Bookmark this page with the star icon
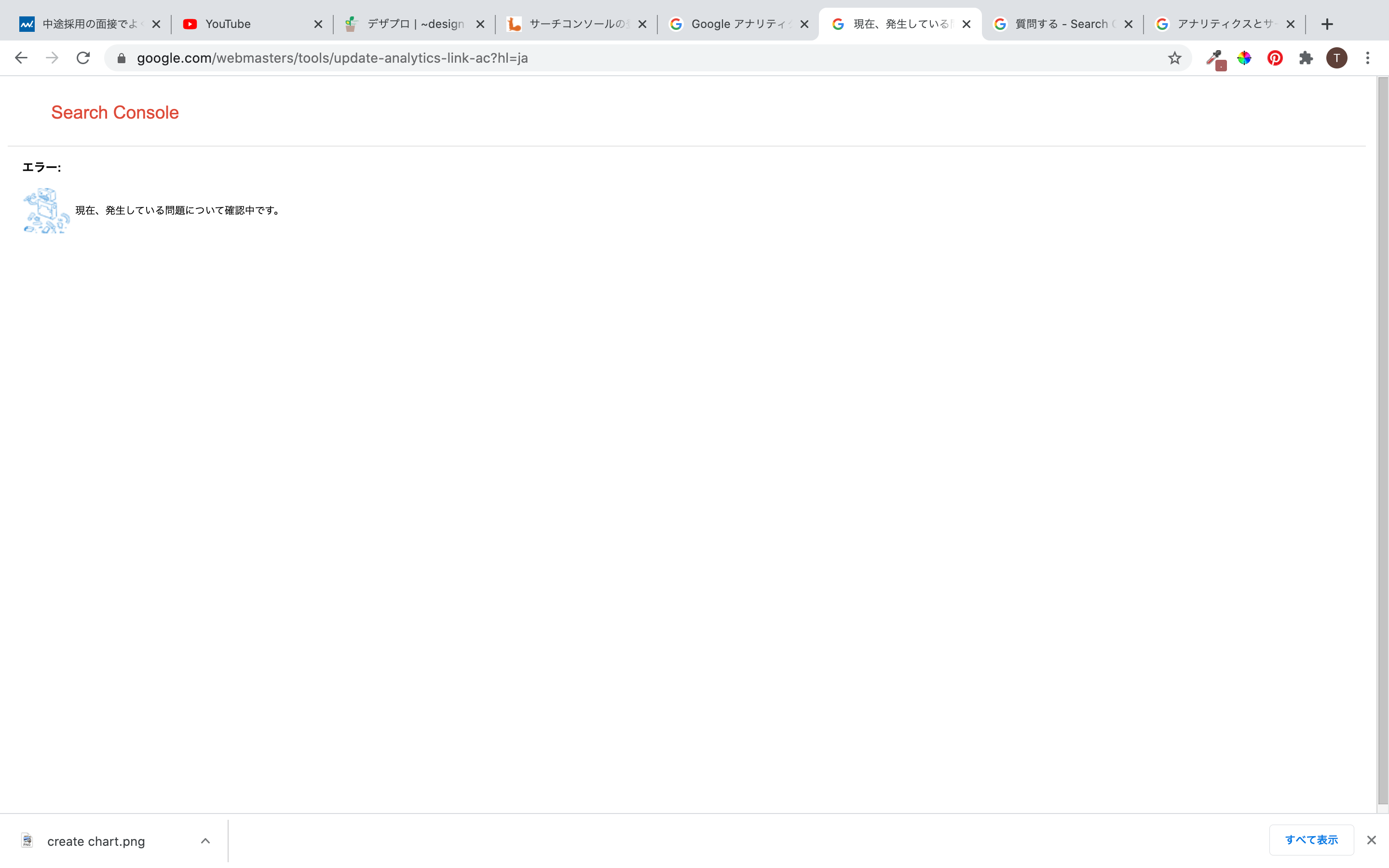The width and height of the screenshot is (1389, 868). coord(1174,58)
